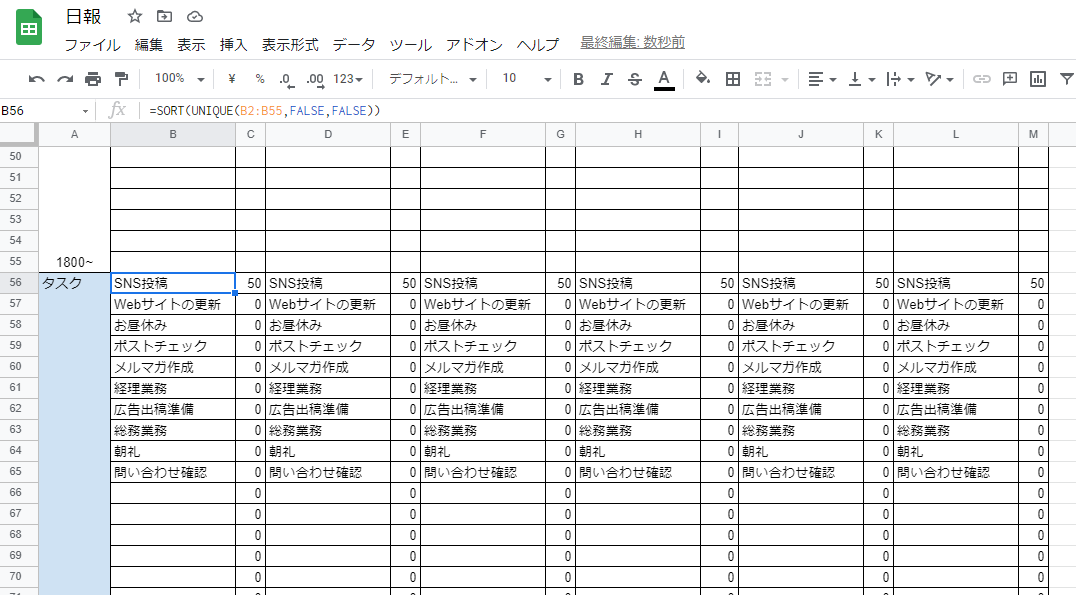This screenshot has width=1076, height=595.
Task: Select 経理業務 in column L
Action: tap(956, 388)
